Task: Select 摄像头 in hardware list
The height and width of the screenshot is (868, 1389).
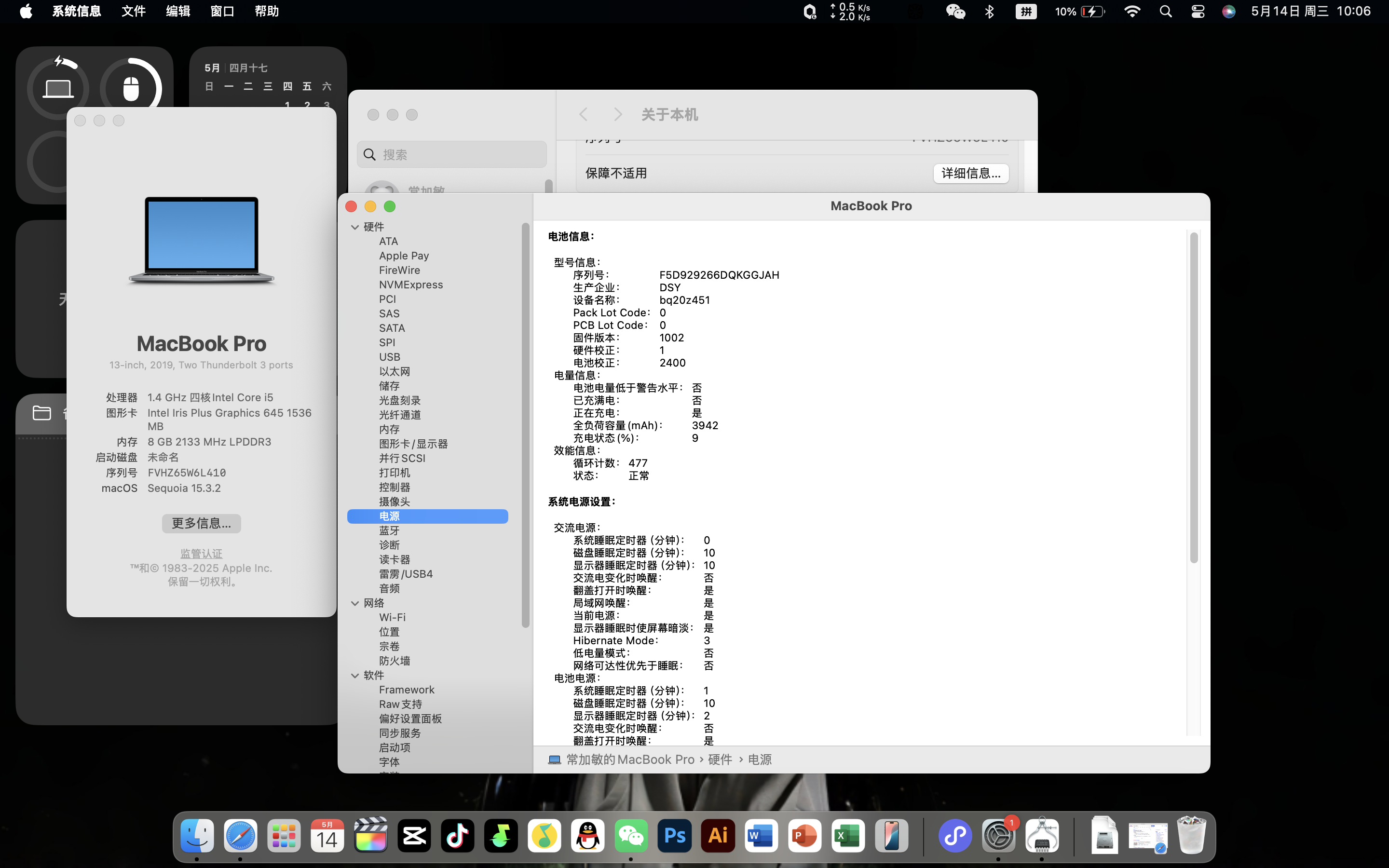Action: [x=395, y=502]
